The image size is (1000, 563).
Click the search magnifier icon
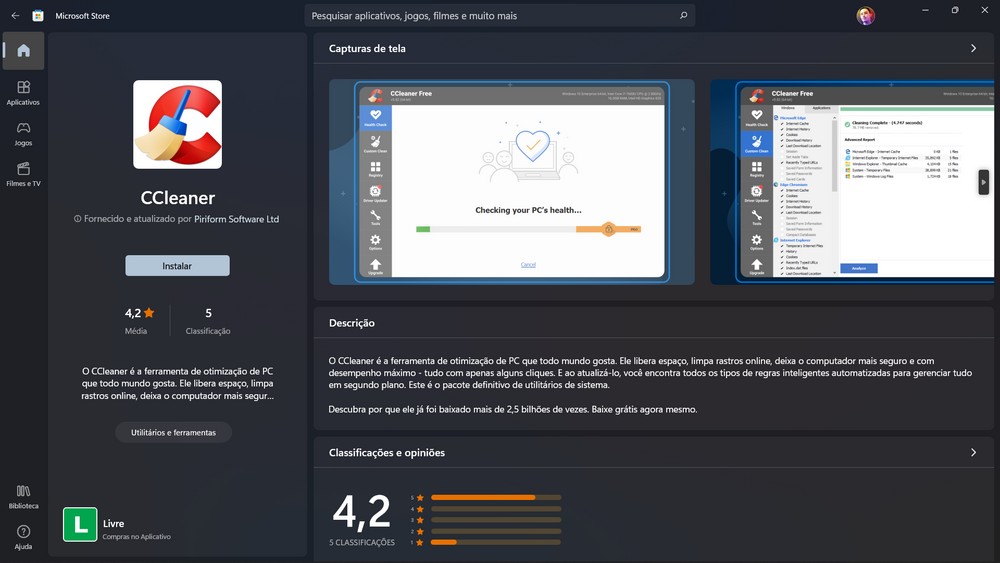click(683, 16)
